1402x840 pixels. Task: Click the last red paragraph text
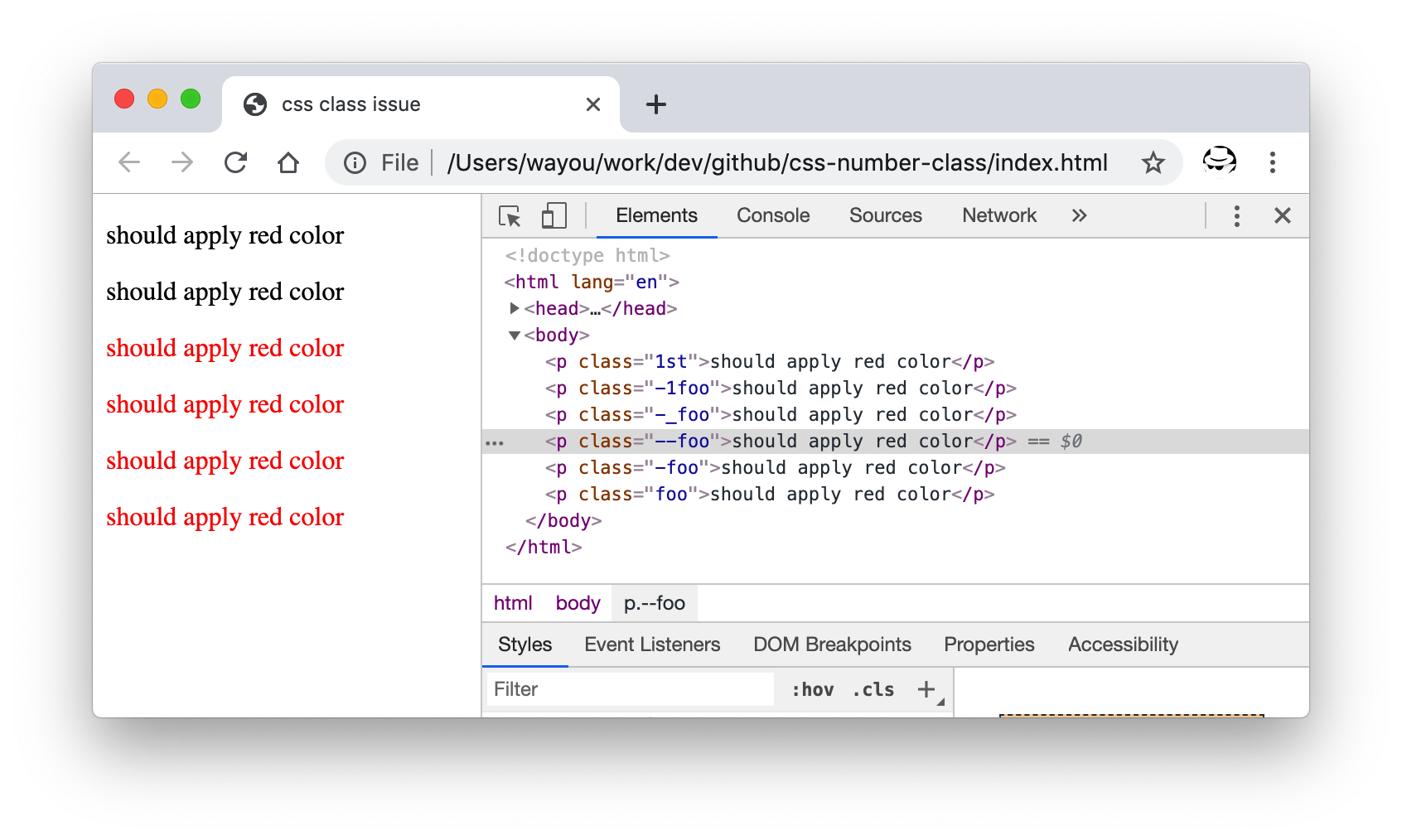point(225,518)
